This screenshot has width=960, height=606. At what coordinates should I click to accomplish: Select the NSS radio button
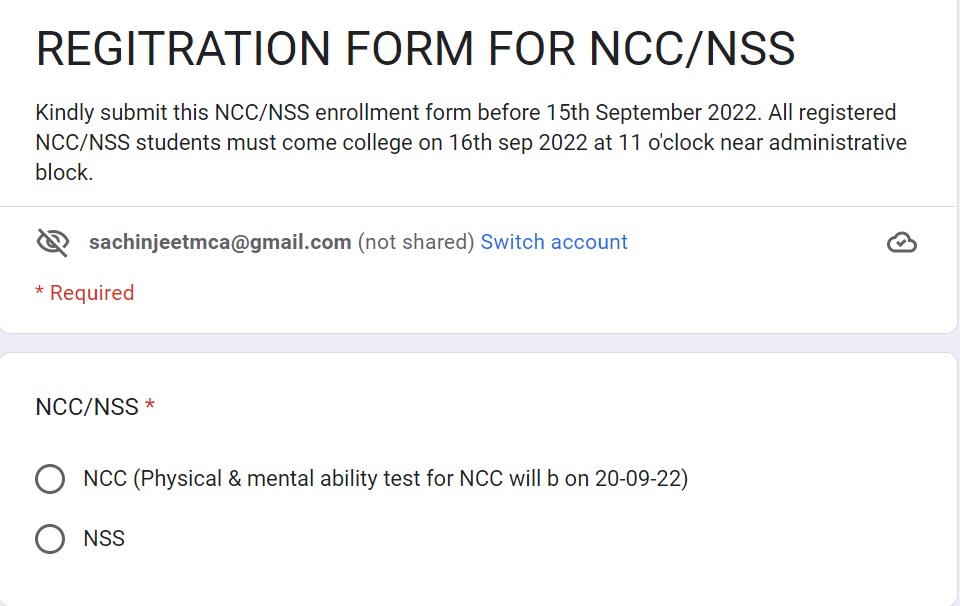pos(50,539)
